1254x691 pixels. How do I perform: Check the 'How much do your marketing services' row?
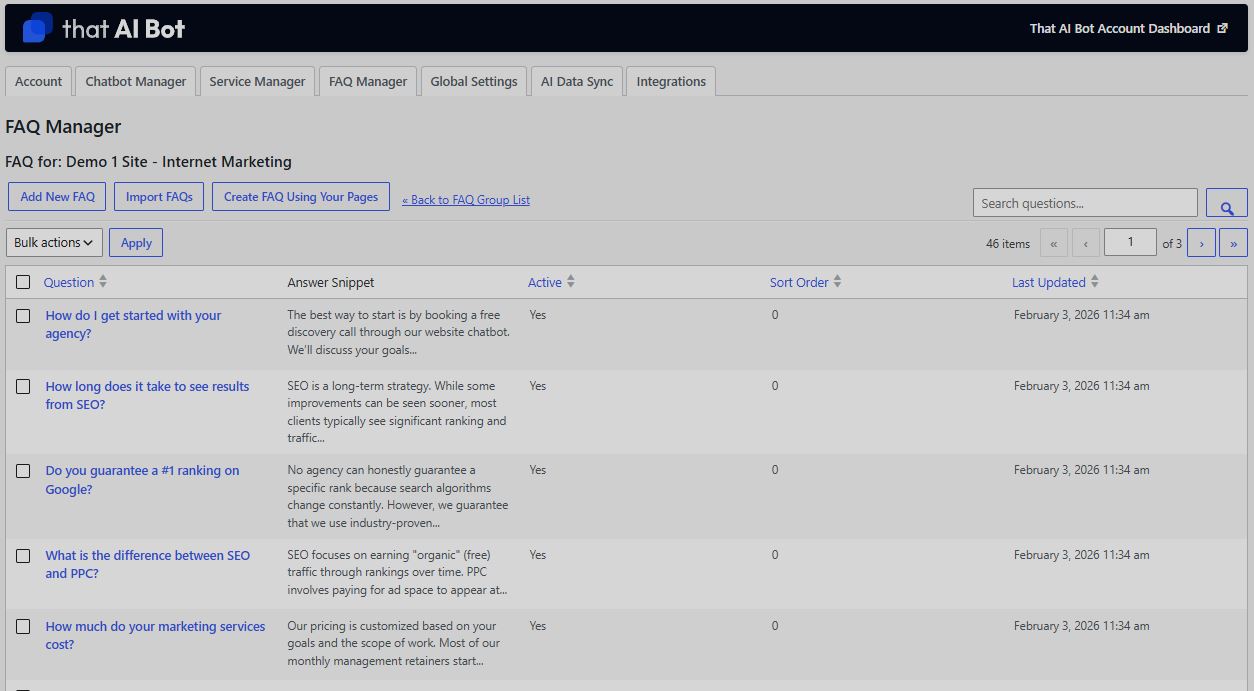[x=23, y=627]
